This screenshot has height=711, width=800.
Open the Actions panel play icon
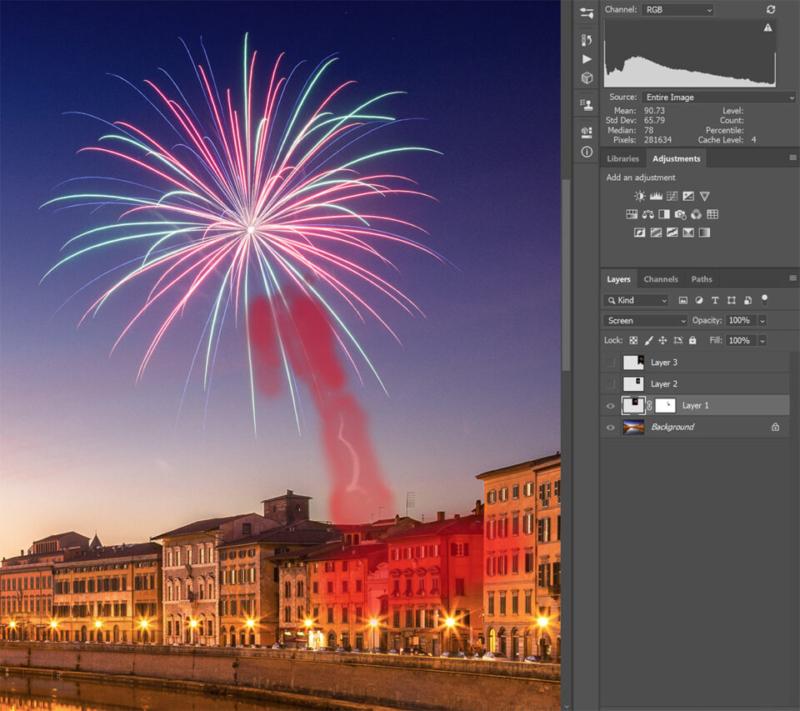click(586, 59)
